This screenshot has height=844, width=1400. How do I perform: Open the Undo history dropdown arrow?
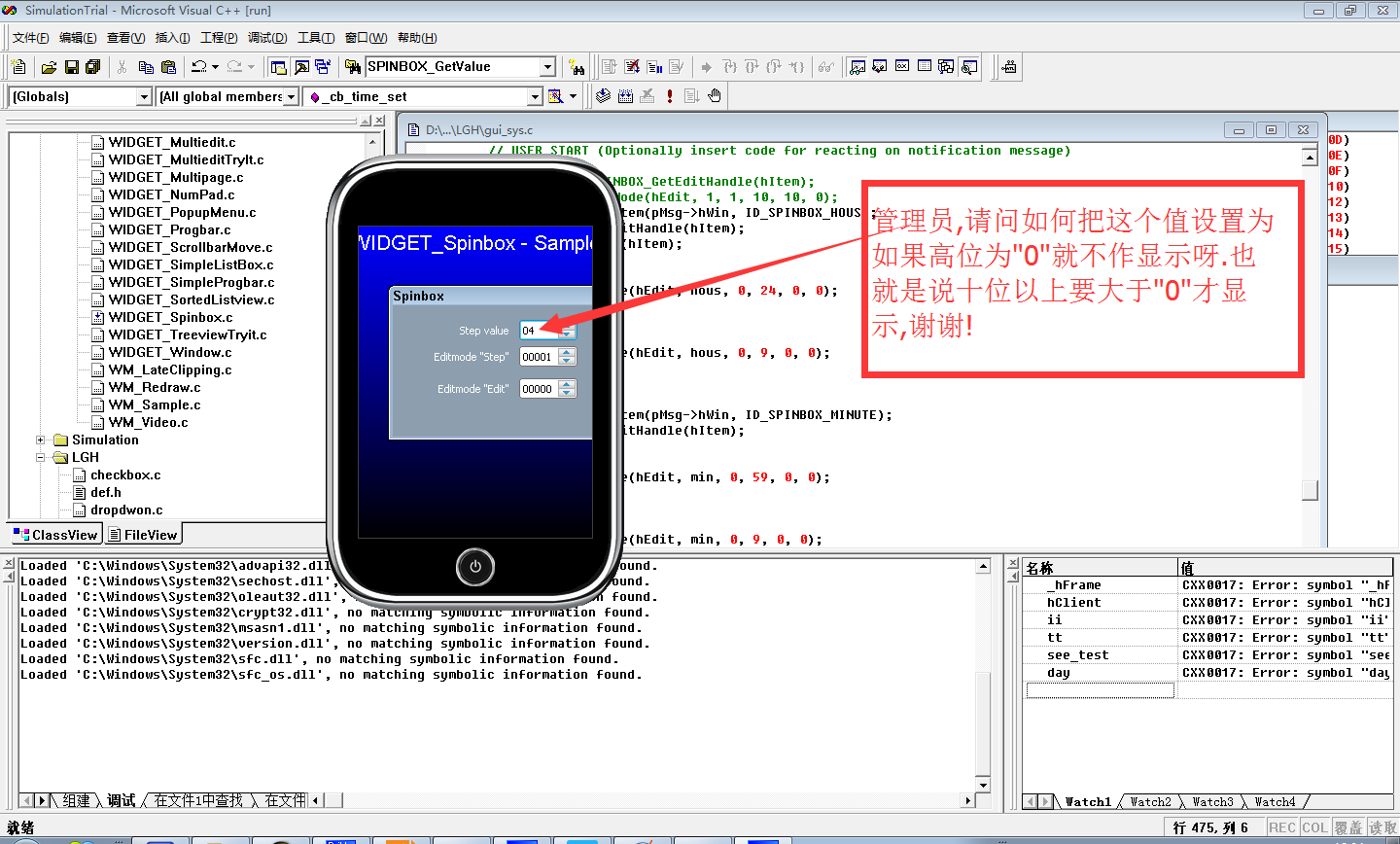click(x=215, y=67)
